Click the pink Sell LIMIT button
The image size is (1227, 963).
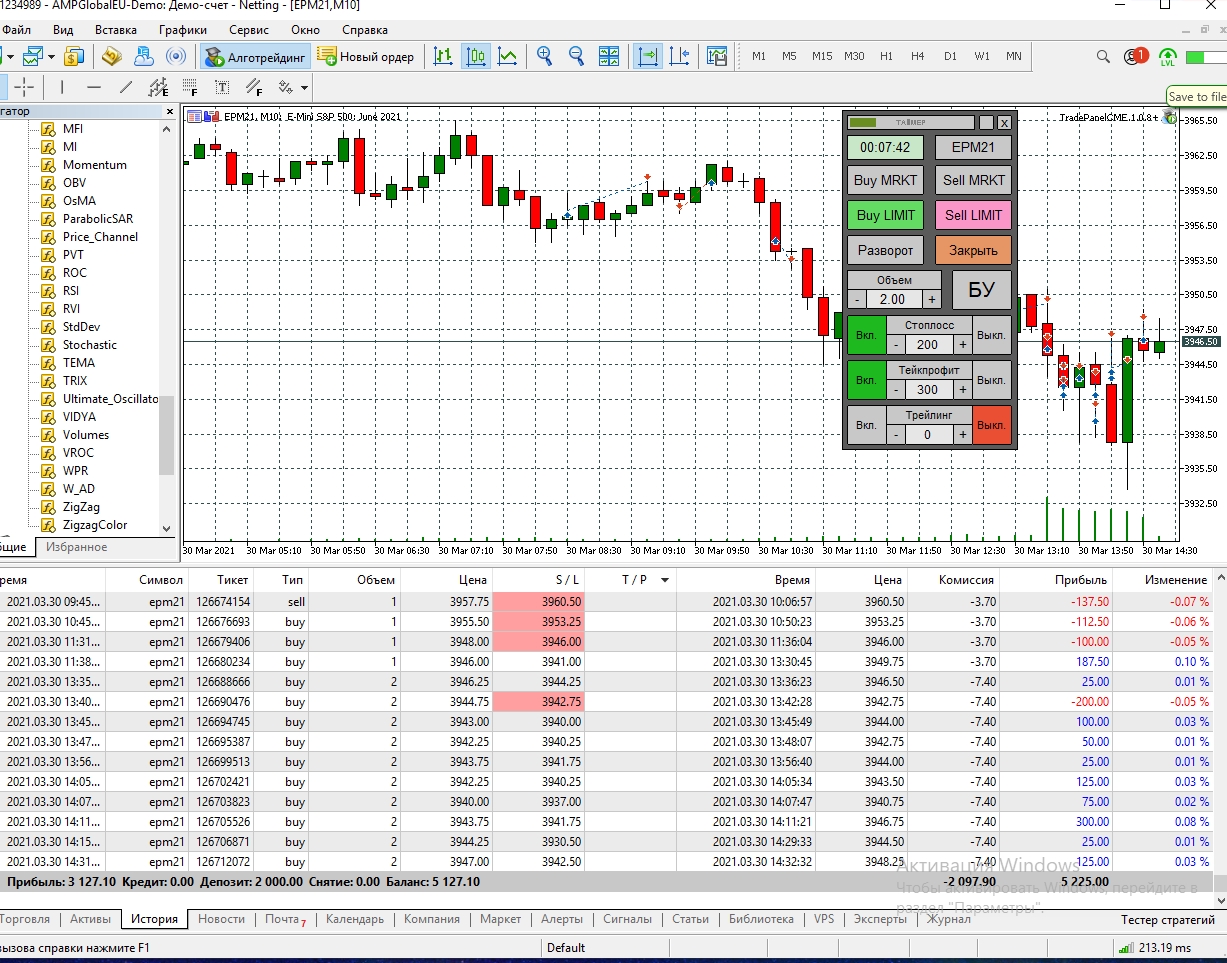[x=974, y=215]
